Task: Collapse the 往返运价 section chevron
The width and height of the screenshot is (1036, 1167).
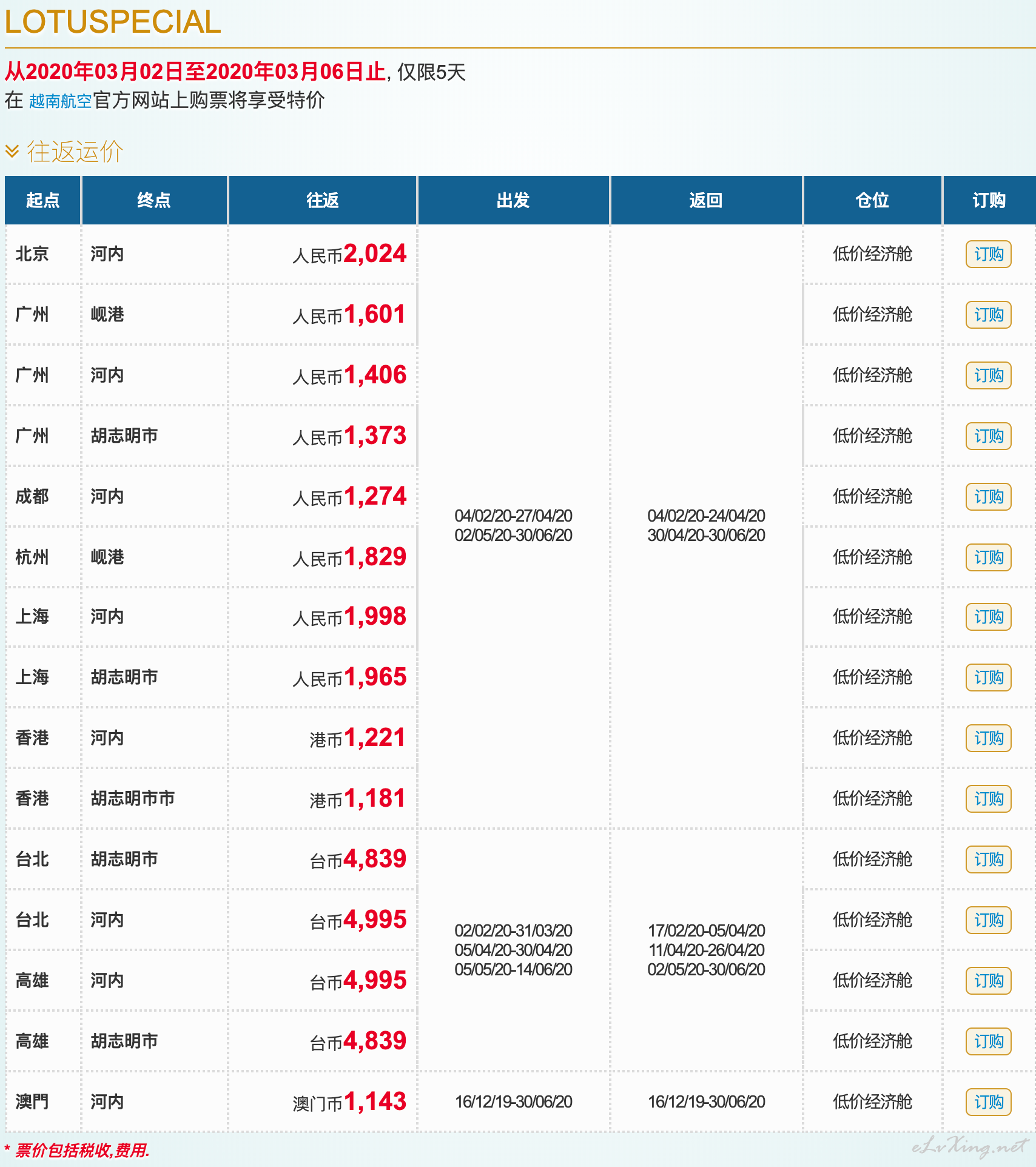Action: click(x=12, y=151)
